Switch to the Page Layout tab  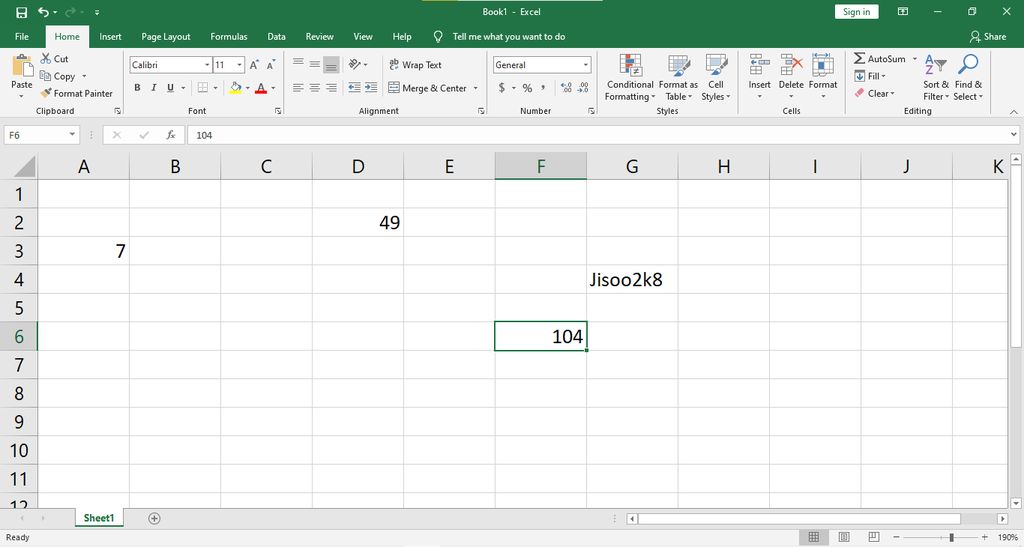pyautogui.click(x=166, y=37)
